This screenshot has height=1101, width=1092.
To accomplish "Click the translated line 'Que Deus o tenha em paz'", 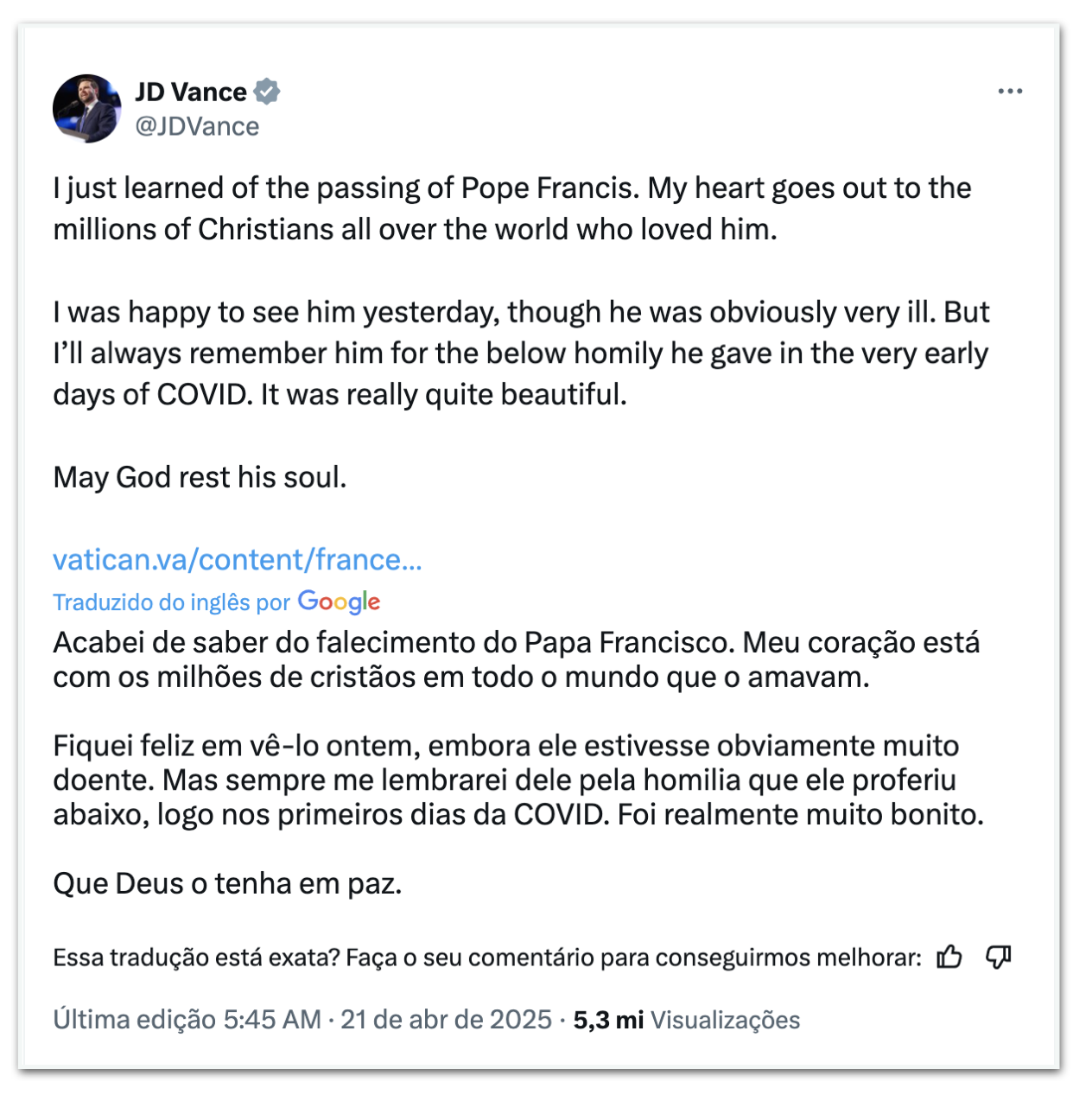I will [227, 883].
